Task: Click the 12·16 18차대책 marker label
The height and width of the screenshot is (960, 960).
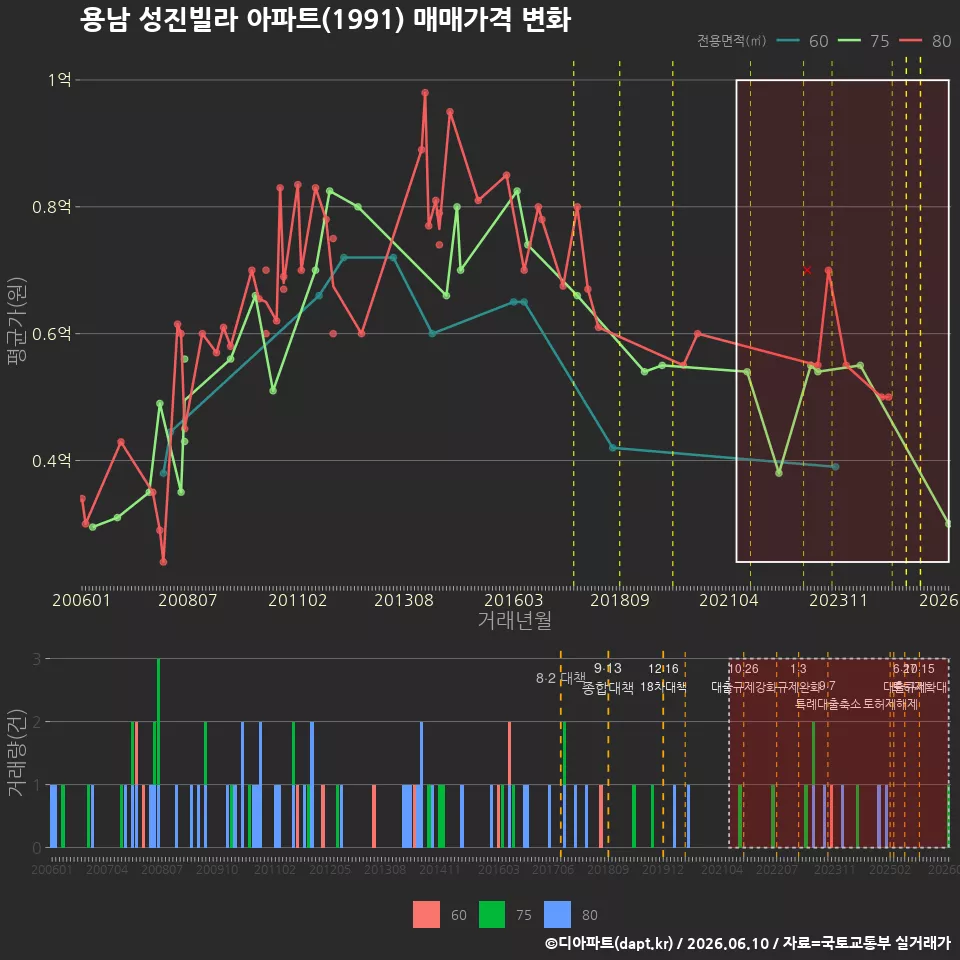Action: pyautogui.click(x=663, y=678)
